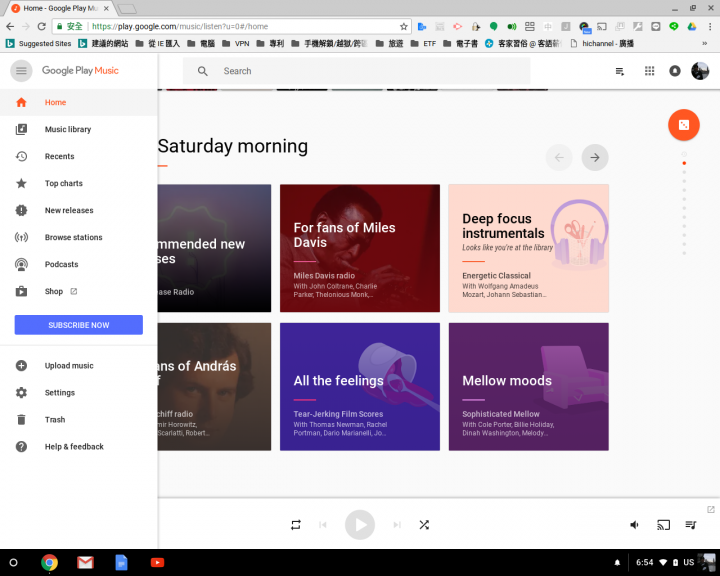The width and height of the screenshot is (720, 576).
Task: Click the Trash bin icon
Action: pos(21,419)
